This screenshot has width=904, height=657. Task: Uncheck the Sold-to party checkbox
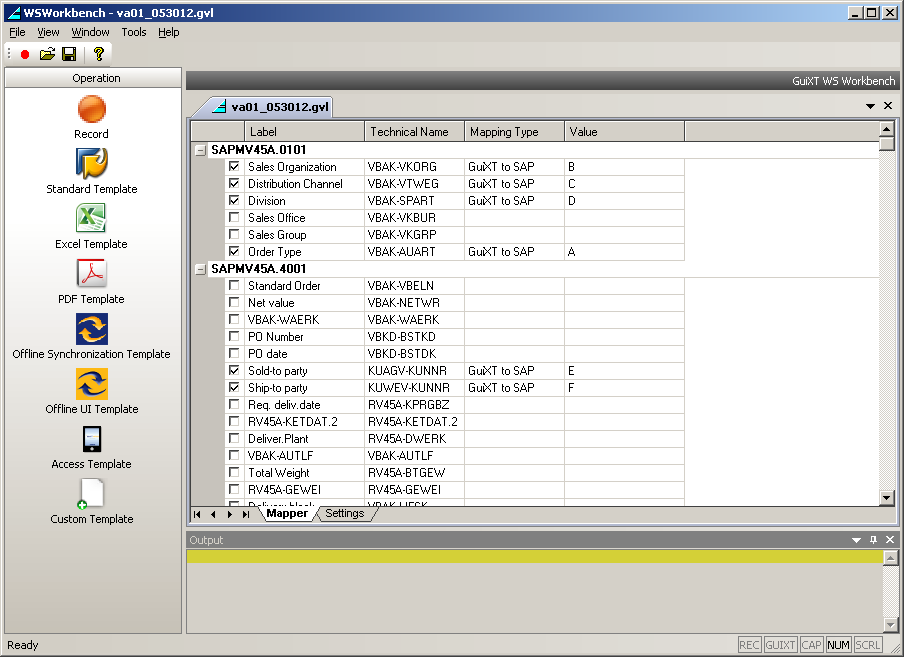[x=234, y=370]
